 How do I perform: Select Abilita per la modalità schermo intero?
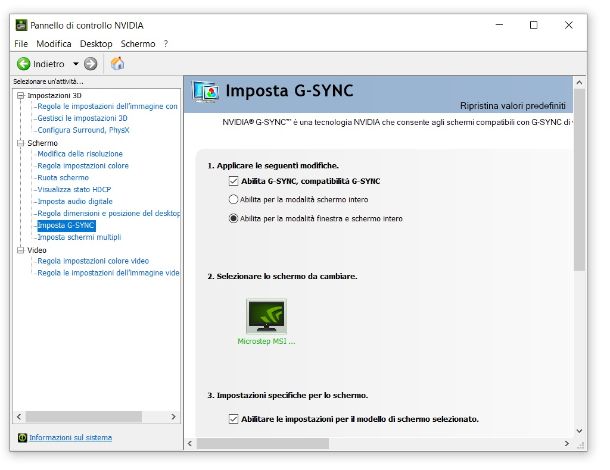(233, 200)
